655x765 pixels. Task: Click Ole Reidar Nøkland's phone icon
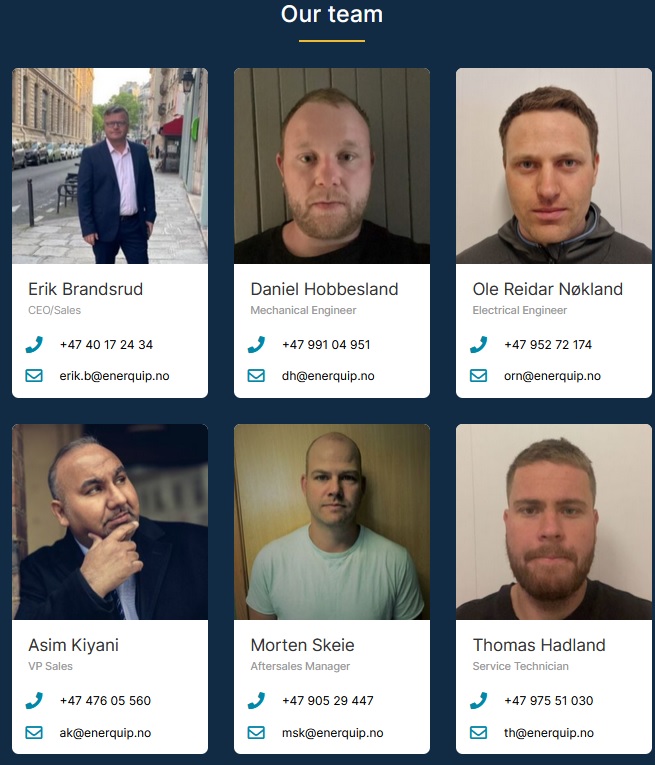[478, 344]
